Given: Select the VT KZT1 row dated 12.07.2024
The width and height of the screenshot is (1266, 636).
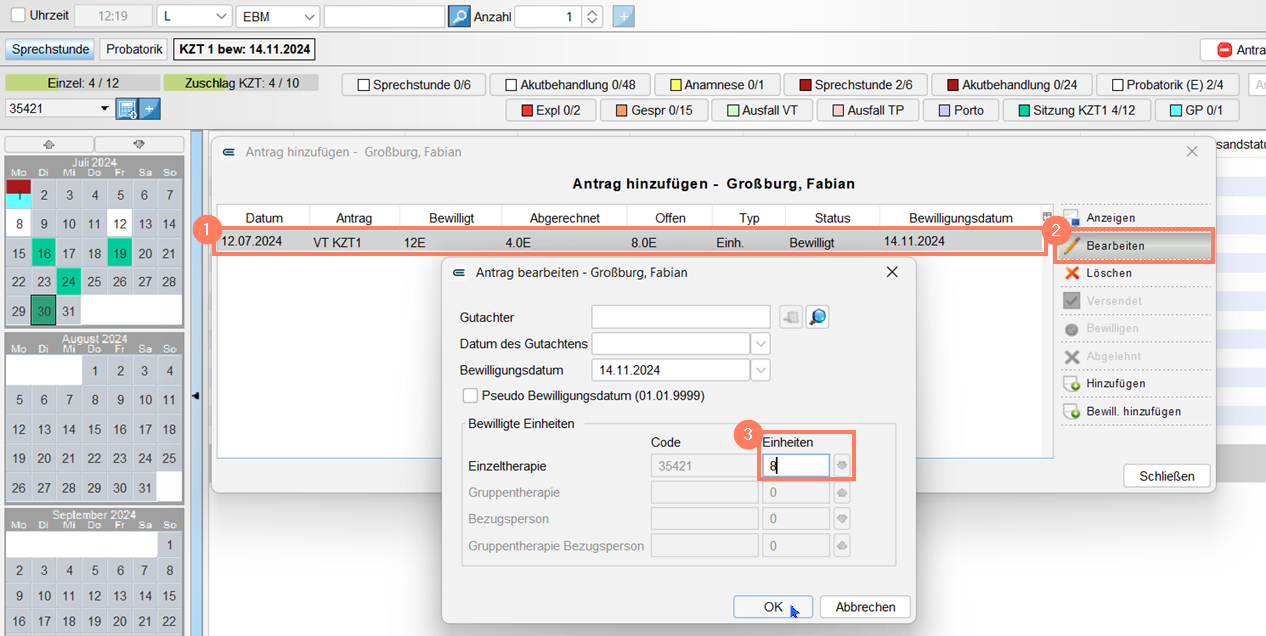Looking at the screenshot, I should coord(631,241).
